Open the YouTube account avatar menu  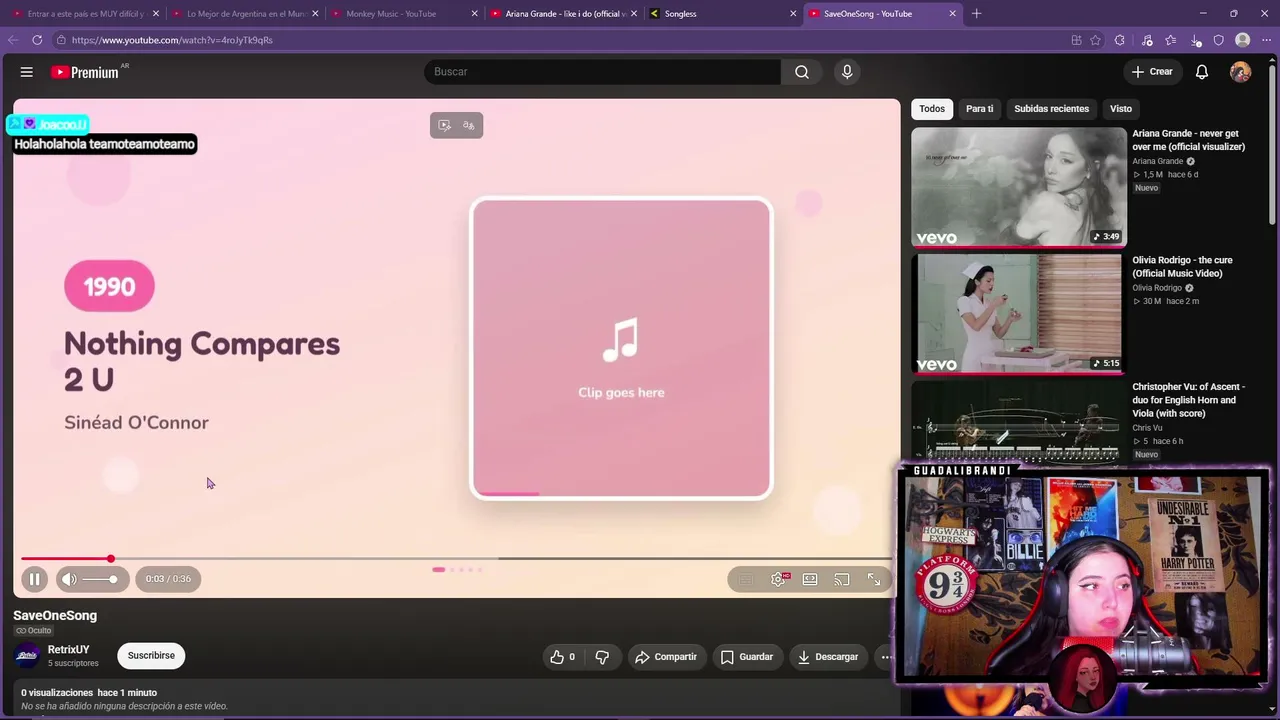pos(1240,72)
